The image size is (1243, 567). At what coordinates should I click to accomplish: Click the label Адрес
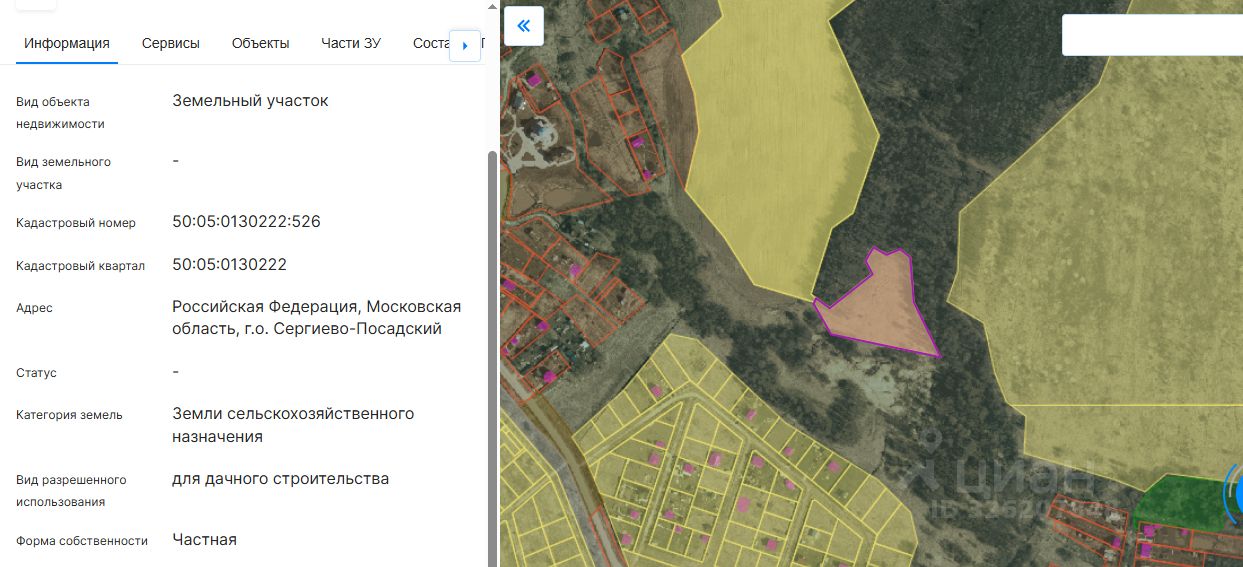[x=34, y=308]
